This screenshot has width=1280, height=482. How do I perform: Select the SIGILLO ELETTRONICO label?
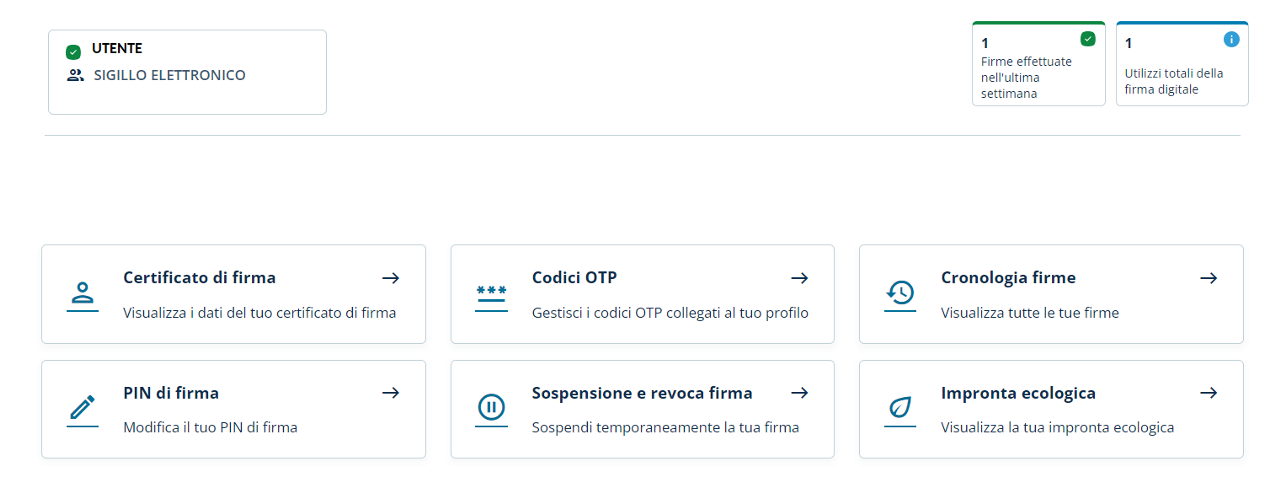(x=169, y=75)
